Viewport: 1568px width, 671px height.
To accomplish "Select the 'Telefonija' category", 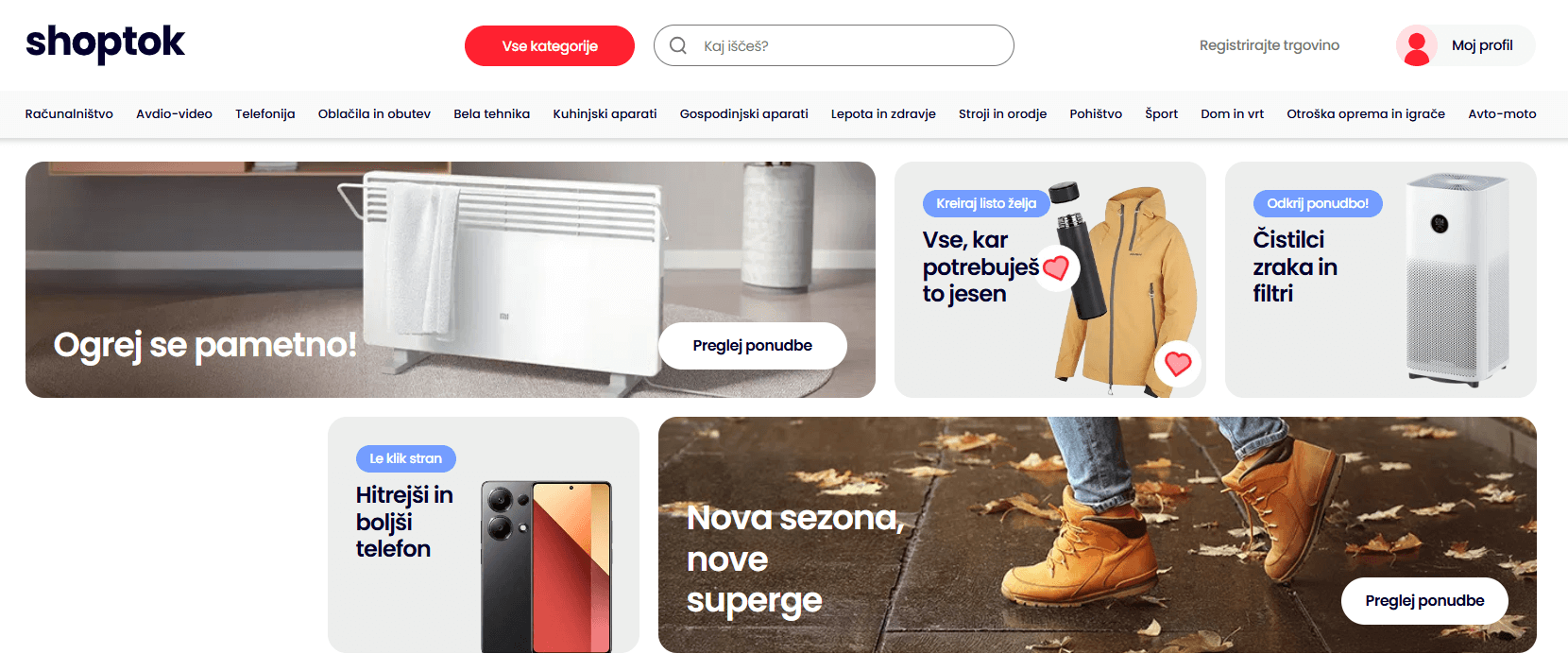I will click(265, 114).
